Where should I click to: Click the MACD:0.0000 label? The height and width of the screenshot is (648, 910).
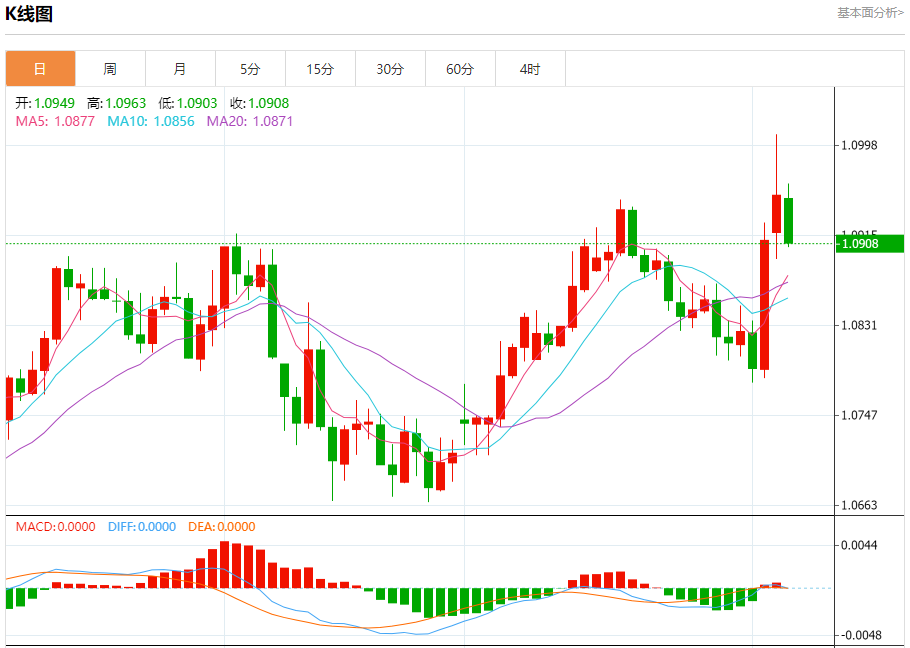point(56,527)
